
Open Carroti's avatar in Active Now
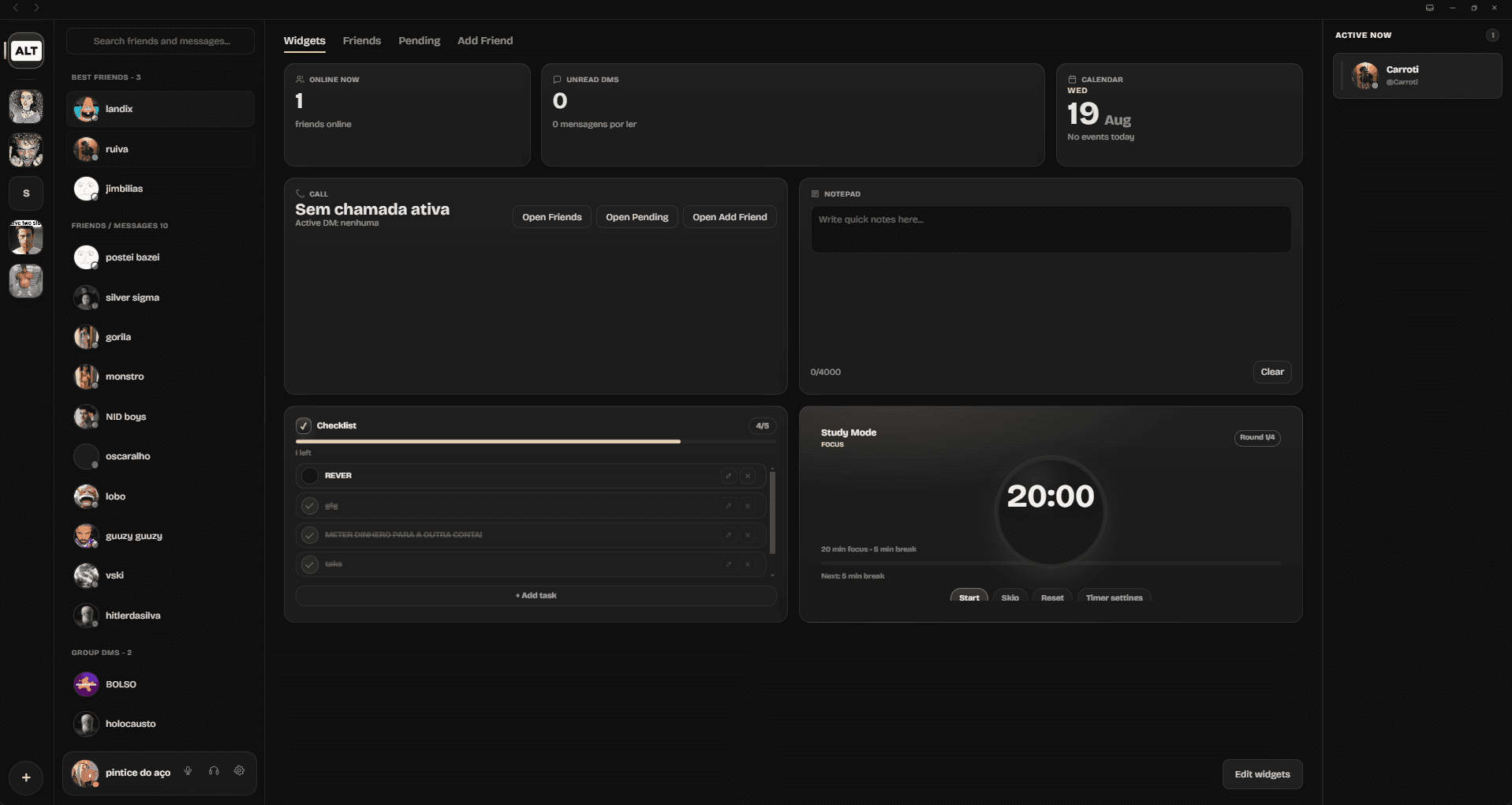(1365, 76)
